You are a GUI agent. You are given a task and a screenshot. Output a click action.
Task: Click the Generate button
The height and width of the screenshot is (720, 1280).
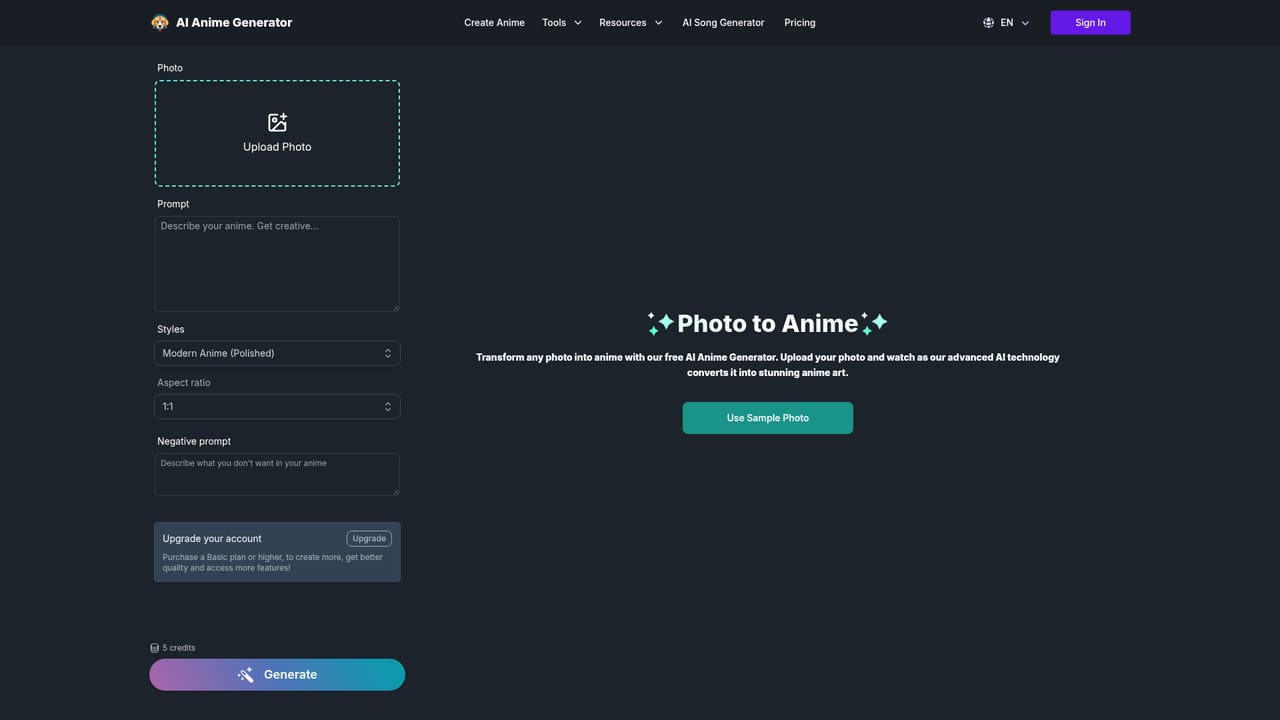277,675
